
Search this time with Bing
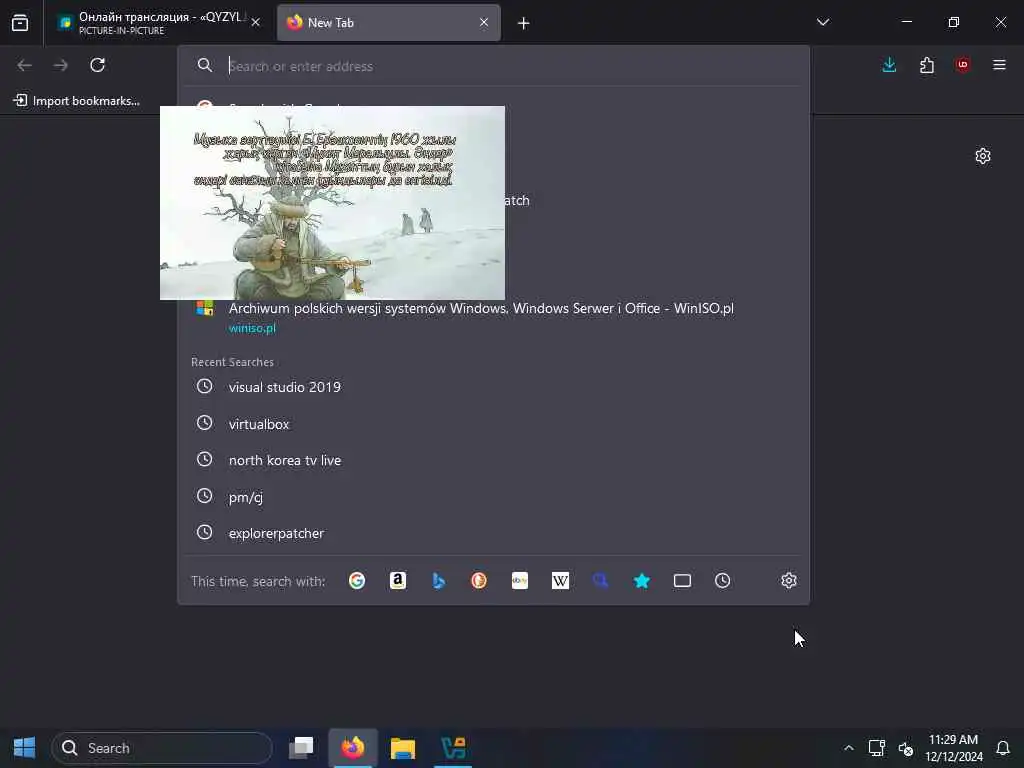click(438, 581)
